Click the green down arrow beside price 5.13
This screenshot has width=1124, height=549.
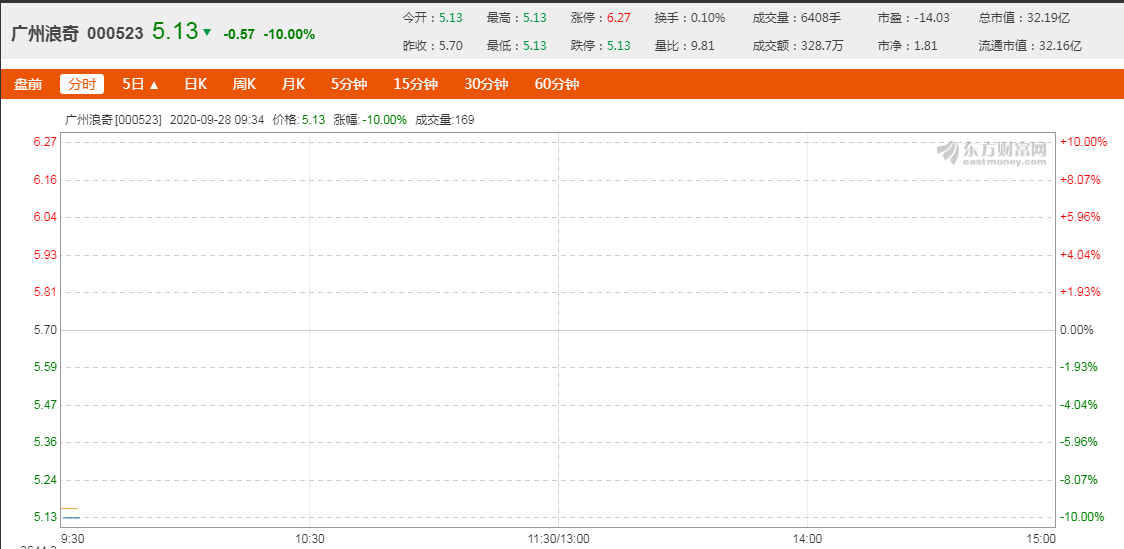point(207,32)
